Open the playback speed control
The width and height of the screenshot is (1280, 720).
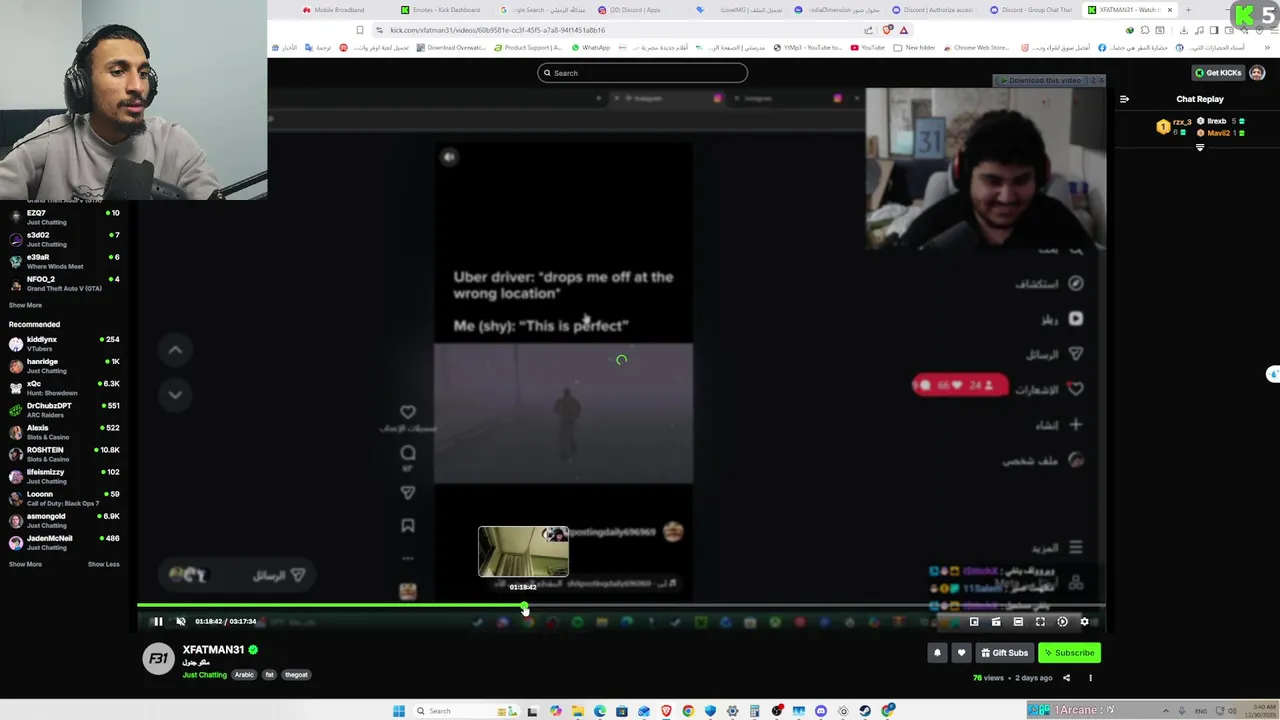1062,622
